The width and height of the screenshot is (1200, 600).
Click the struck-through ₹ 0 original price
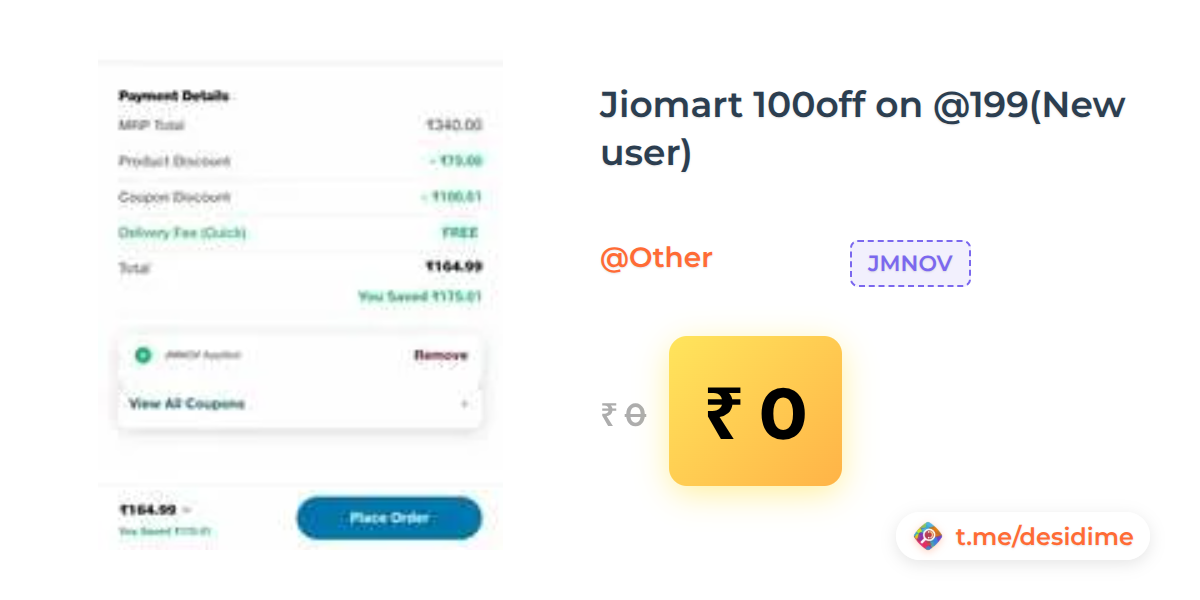pos(623,414)
